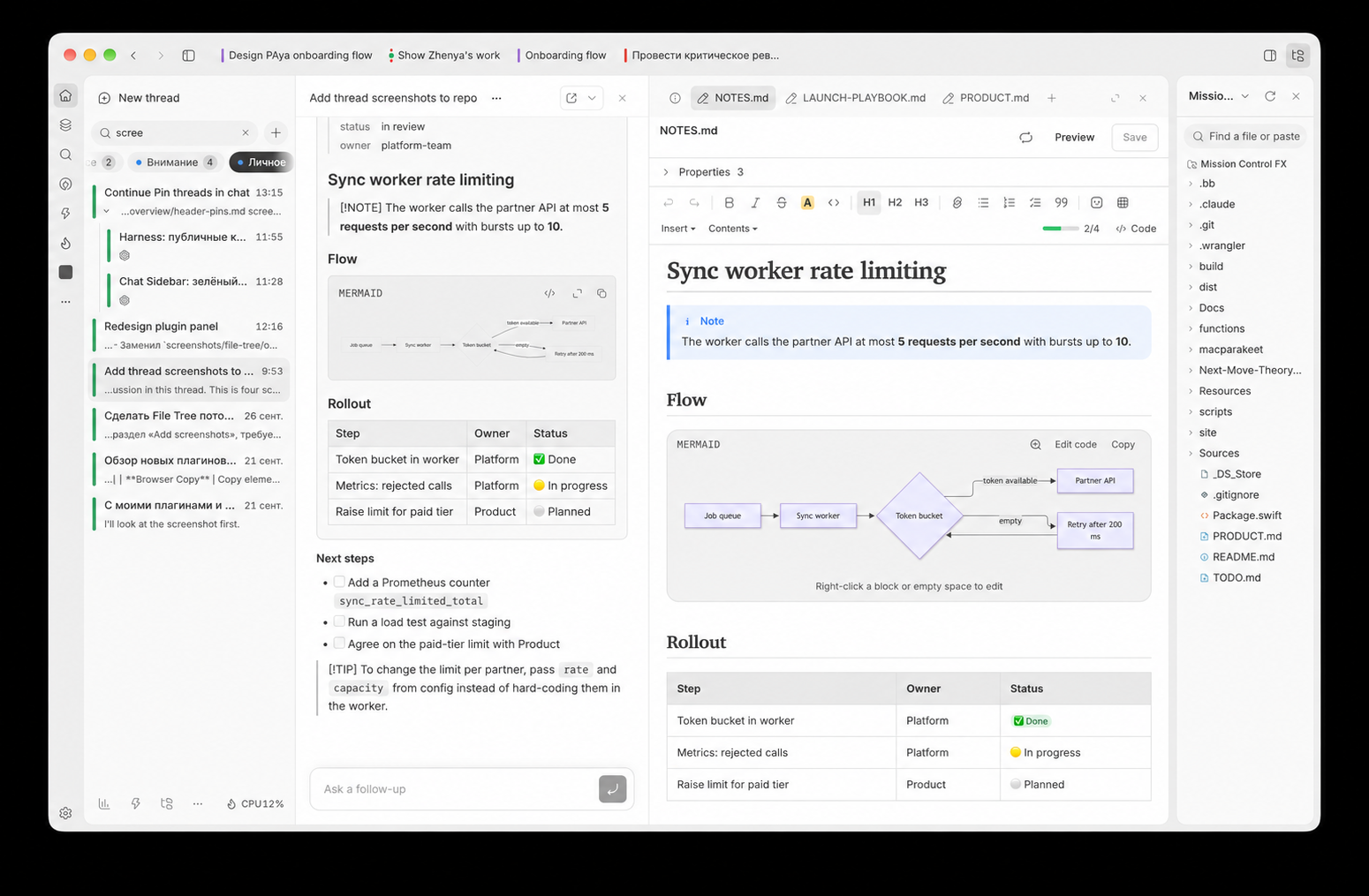Open the Mission project dropdown
The image size is (1369, 896).
1219,96
